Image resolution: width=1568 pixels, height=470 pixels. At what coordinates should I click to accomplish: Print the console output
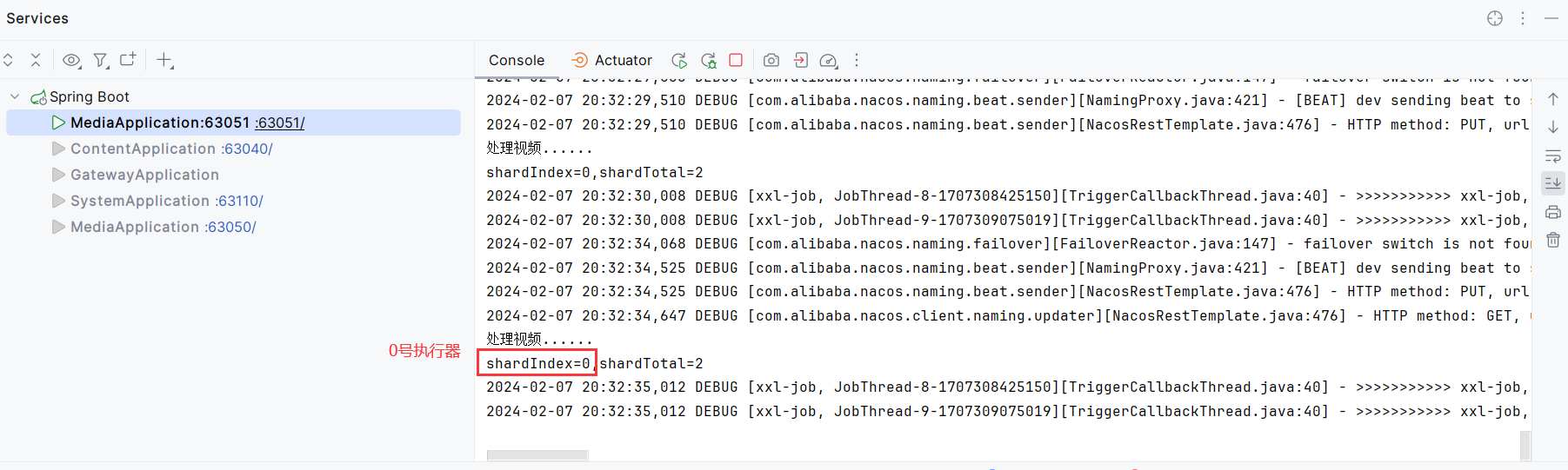[1553, 212]
